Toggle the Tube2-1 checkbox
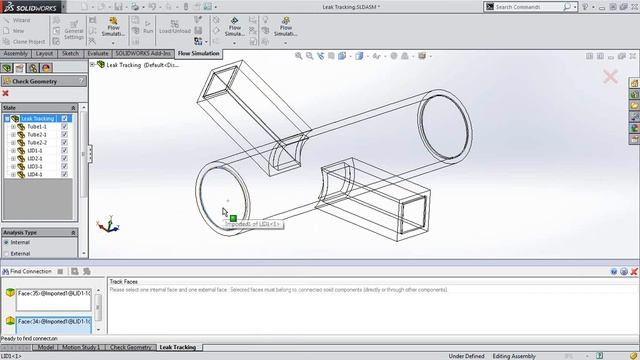640x360 pixels. (64, 134)
